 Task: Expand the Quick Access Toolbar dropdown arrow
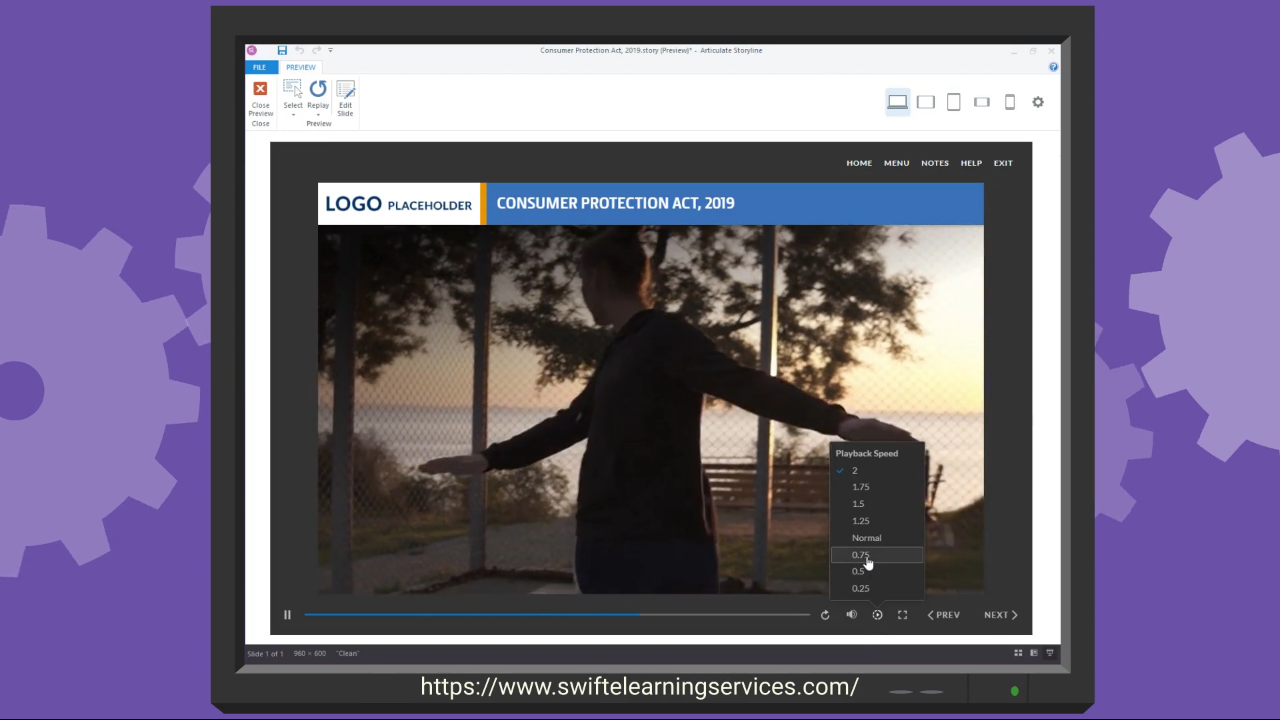[330, 50]
